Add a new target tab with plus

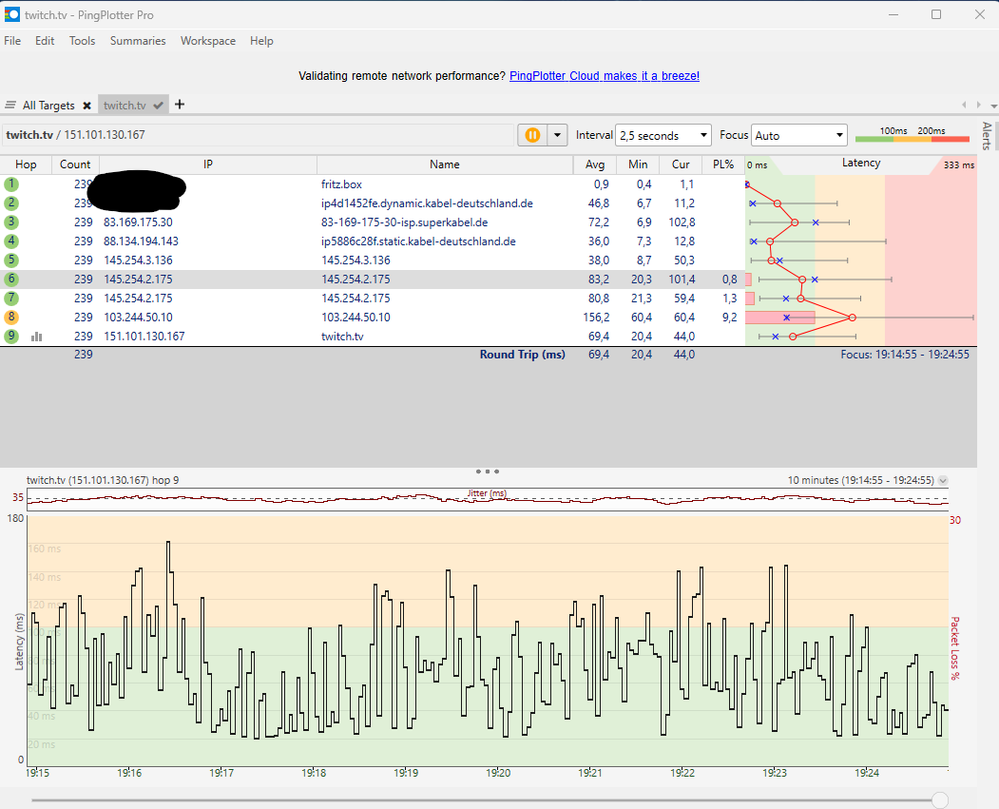(x=180, y=104)
